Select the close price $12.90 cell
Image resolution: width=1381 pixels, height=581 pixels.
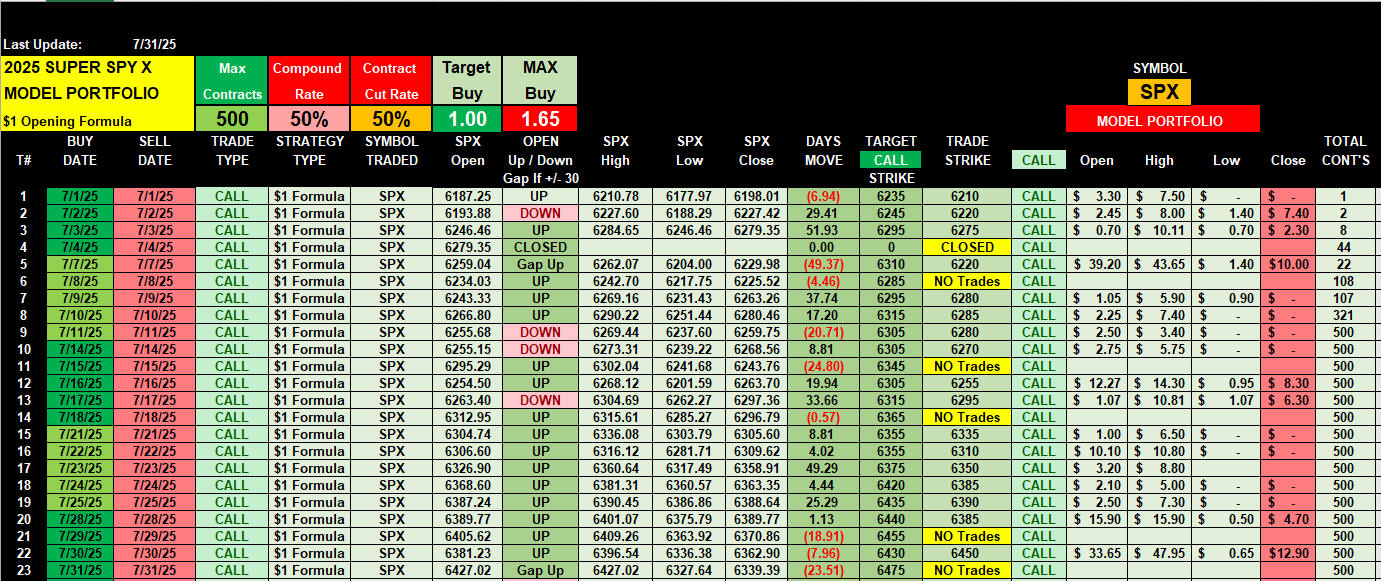(x=1287, y=553)
